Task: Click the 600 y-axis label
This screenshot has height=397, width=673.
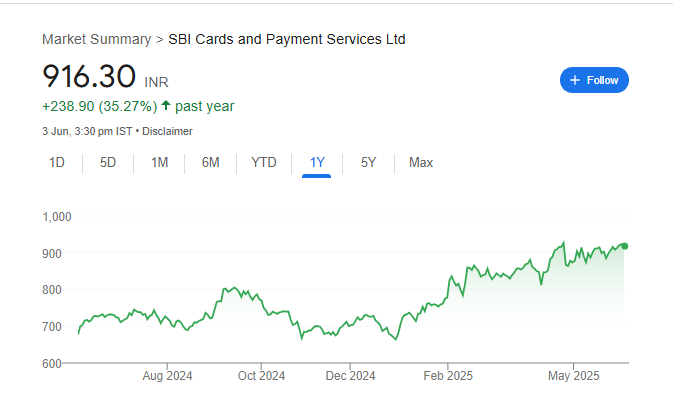Action: (52, 364)
